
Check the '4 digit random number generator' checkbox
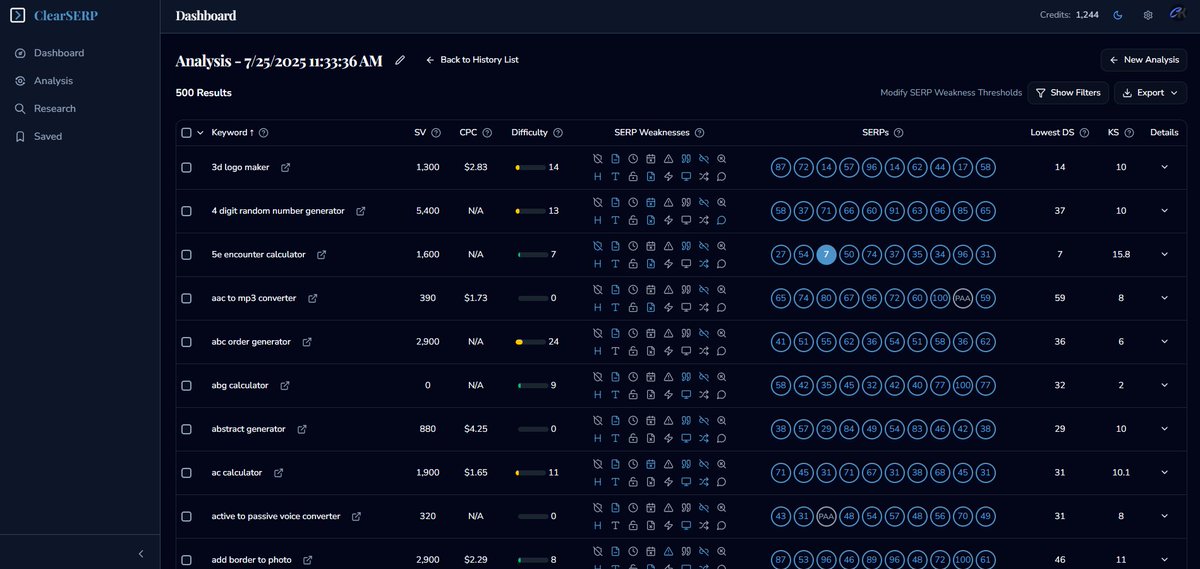[186, 211]
